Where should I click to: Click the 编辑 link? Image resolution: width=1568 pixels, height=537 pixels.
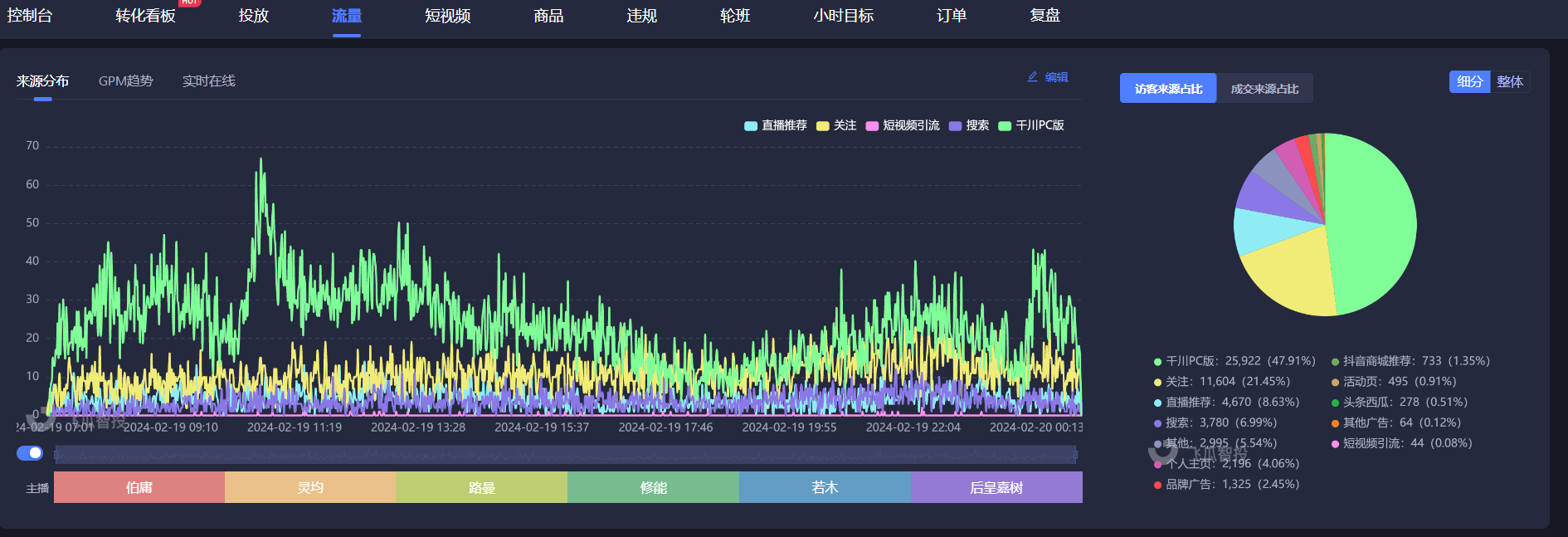pos(1056,76)
